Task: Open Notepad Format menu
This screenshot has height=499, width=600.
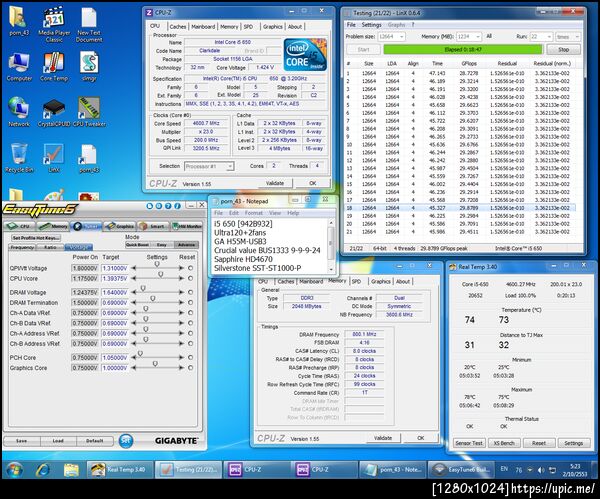Action: 254,213
